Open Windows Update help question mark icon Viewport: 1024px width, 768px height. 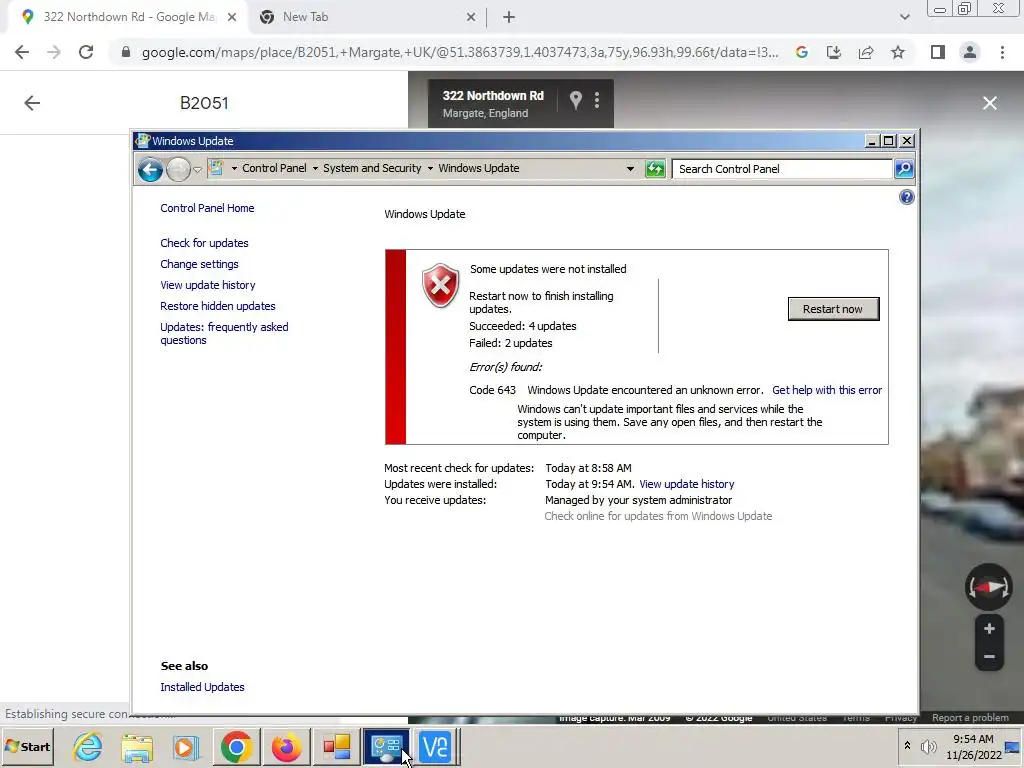pos(906,197)
